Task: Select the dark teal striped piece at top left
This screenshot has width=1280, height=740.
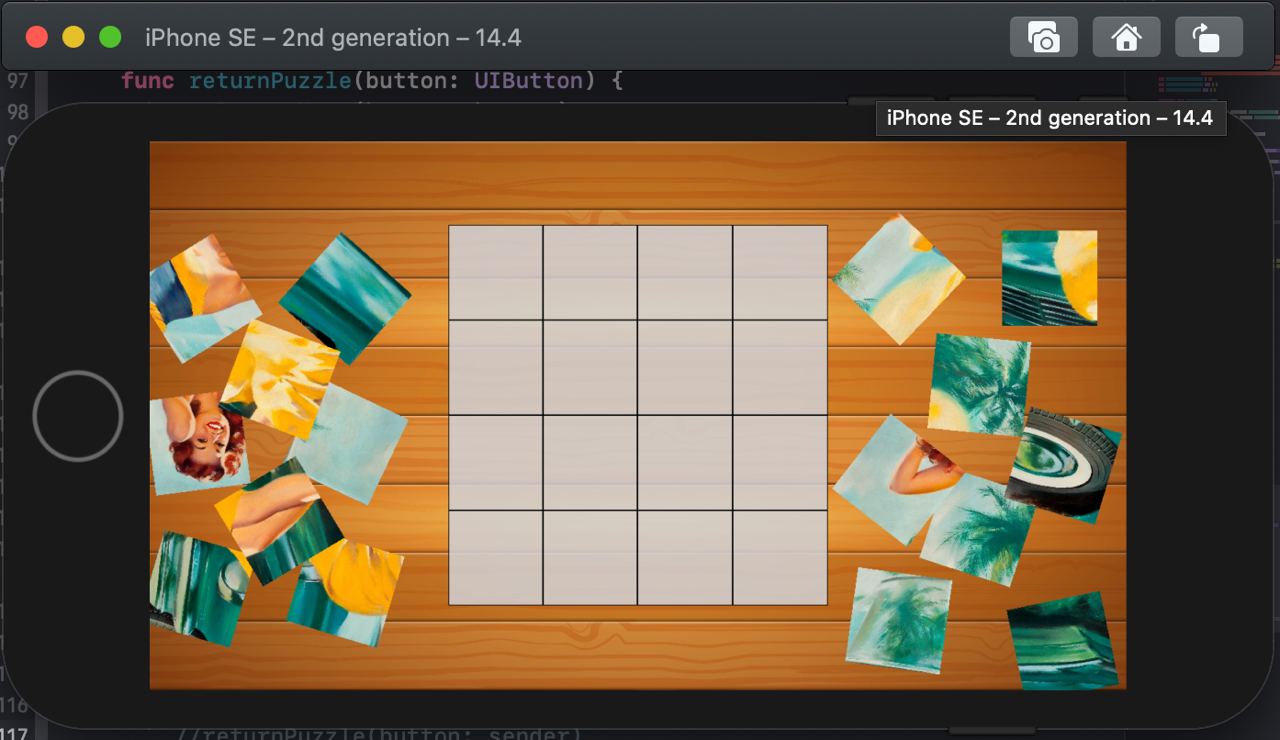Action: pos(345,298)
